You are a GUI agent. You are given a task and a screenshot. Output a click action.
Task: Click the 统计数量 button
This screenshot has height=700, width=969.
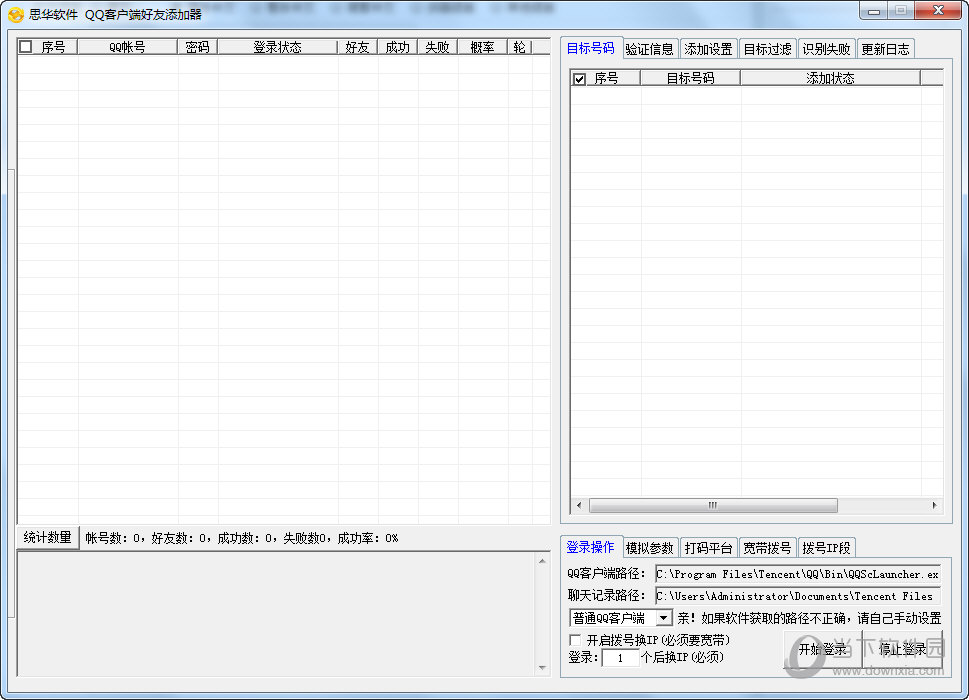[x=48, y=538]
